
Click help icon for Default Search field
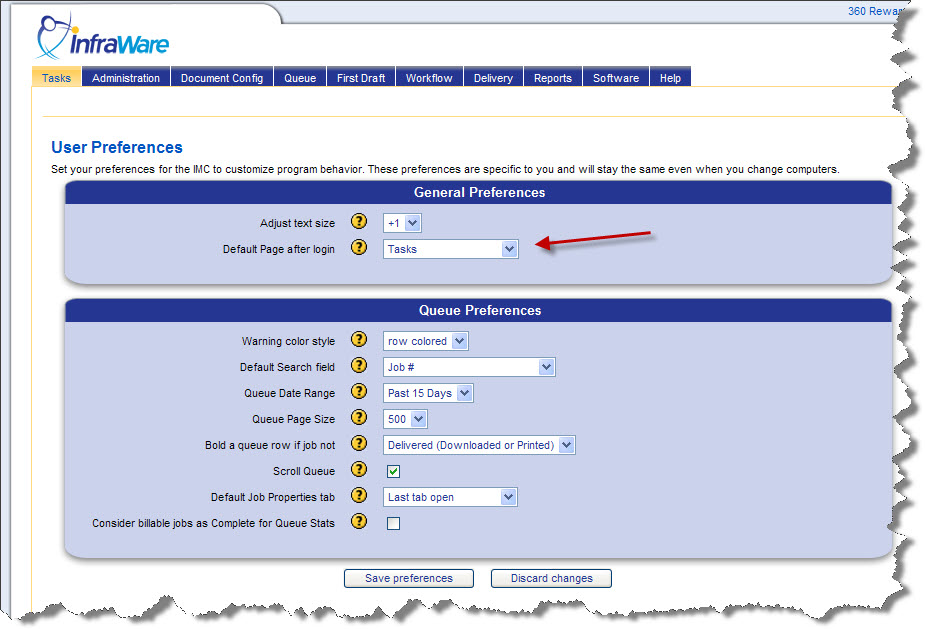359,367
